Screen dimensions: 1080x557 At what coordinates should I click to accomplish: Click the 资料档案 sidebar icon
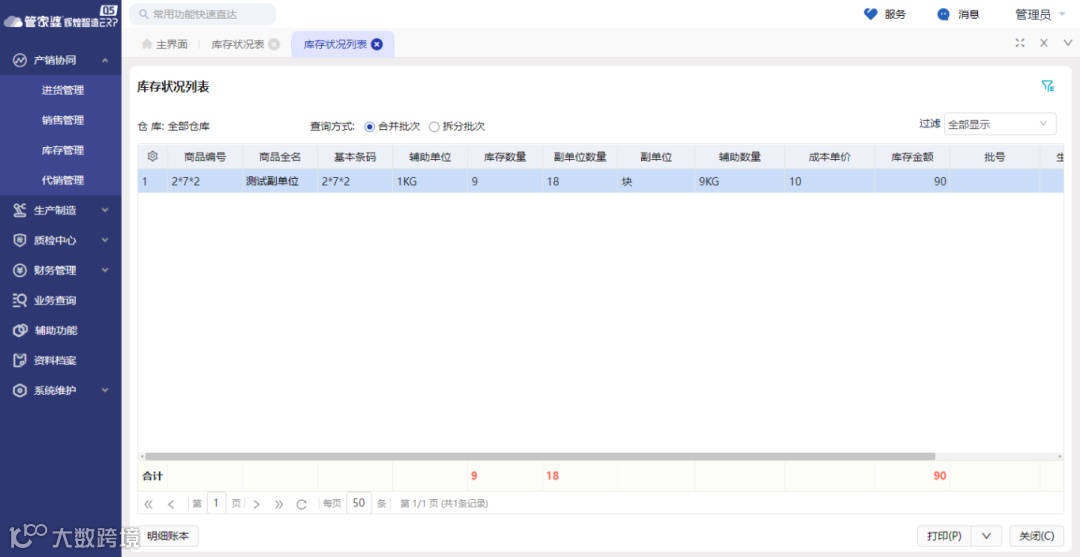[x=20, y=360]
